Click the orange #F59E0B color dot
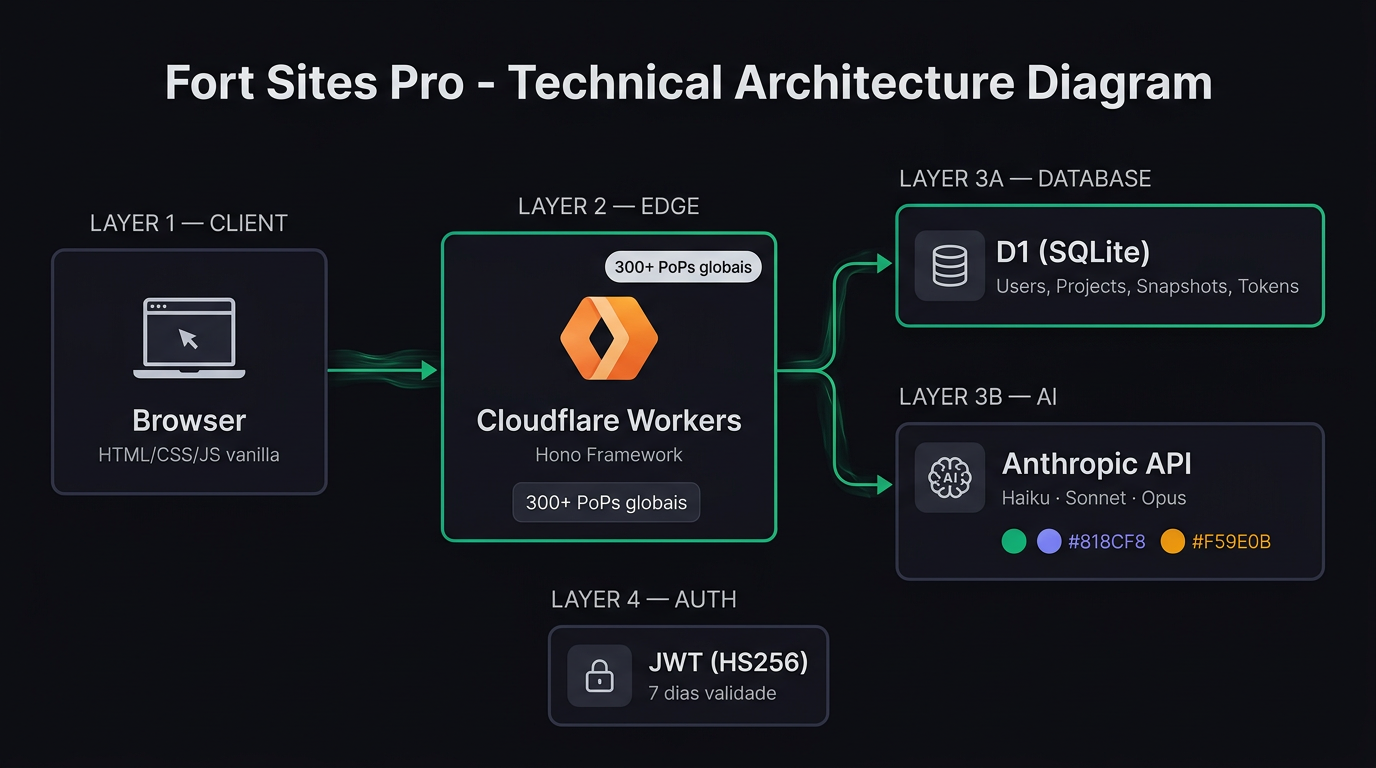1376x768 pixels. (1173, 542)
